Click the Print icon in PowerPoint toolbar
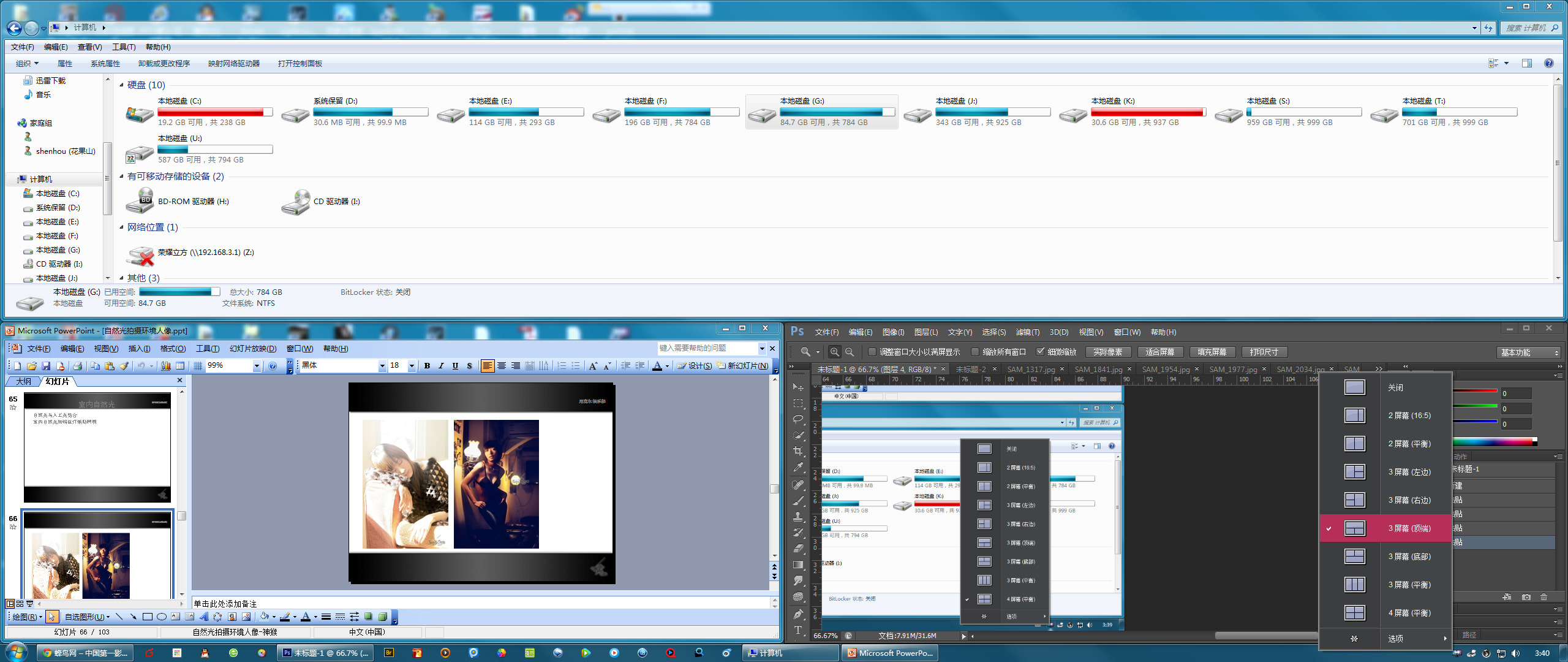 point(78,366)
